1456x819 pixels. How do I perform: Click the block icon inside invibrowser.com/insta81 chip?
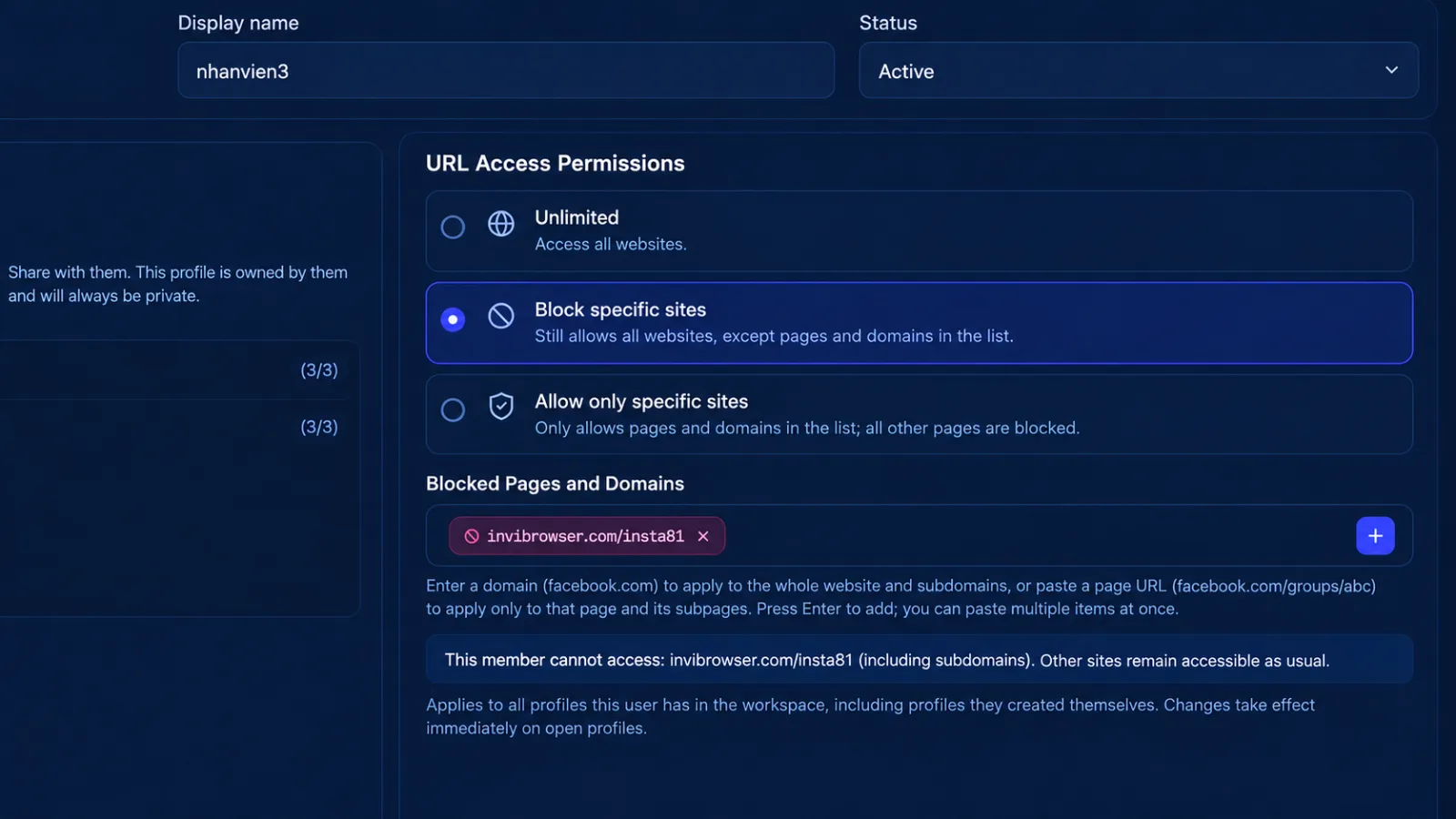(471, 536)
